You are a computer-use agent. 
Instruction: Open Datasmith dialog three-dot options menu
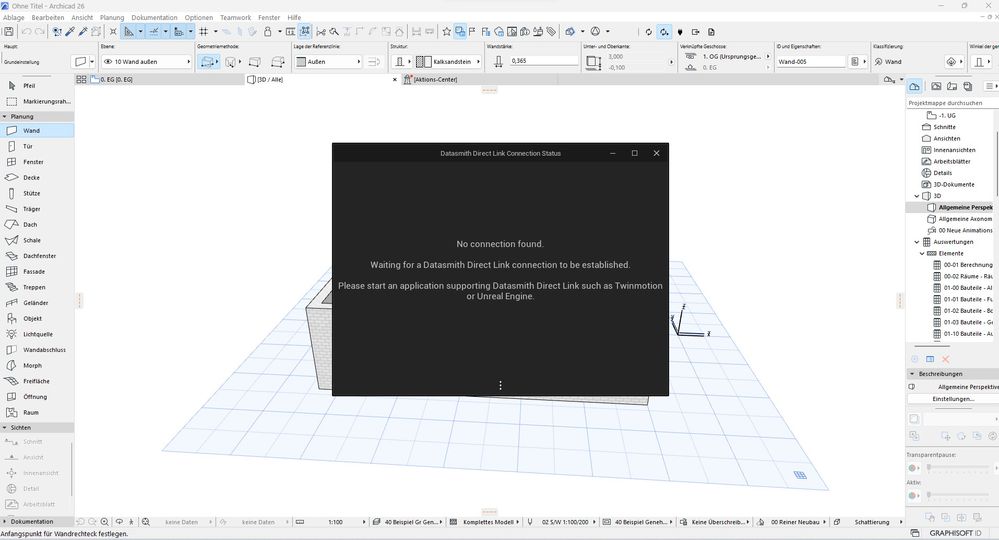500,385
